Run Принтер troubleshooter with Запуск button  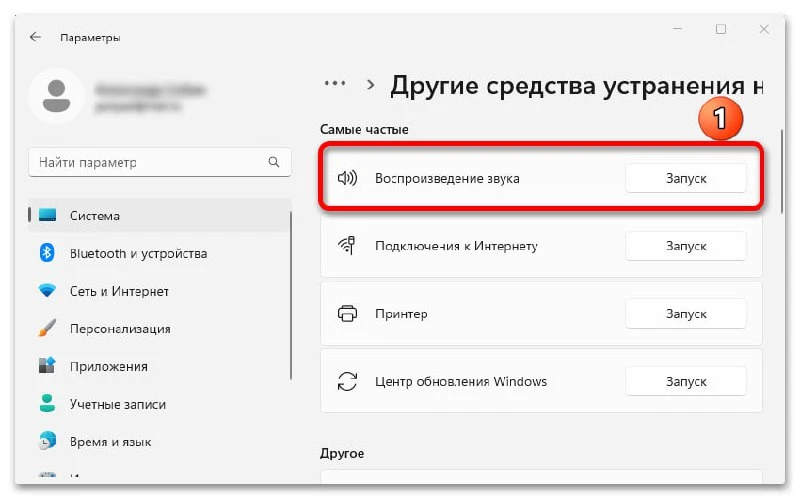686,314
